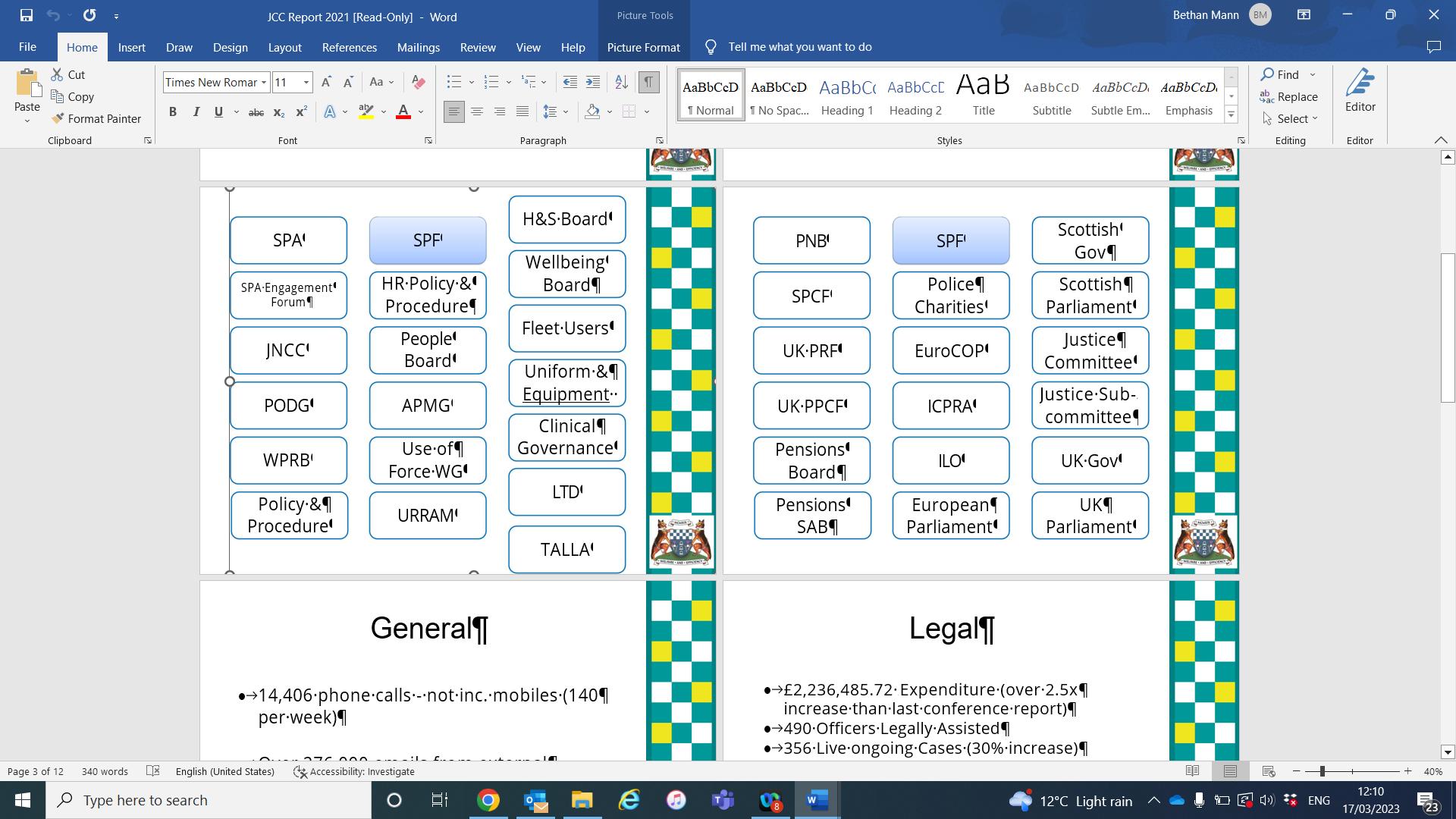Apply Bullets list formatting
Screen dimensions: 1456x819
tap(453, 82)
